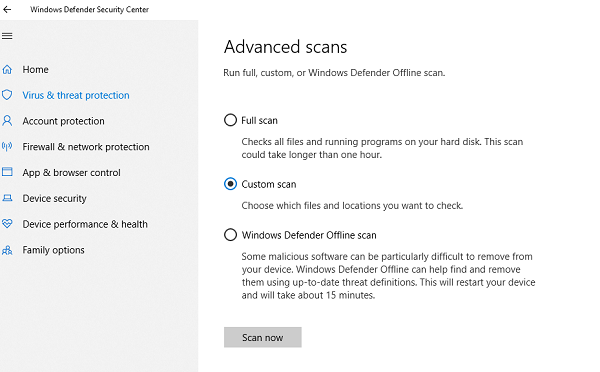Click the Home house icon

pyautogui.click(x=7, y=69)
